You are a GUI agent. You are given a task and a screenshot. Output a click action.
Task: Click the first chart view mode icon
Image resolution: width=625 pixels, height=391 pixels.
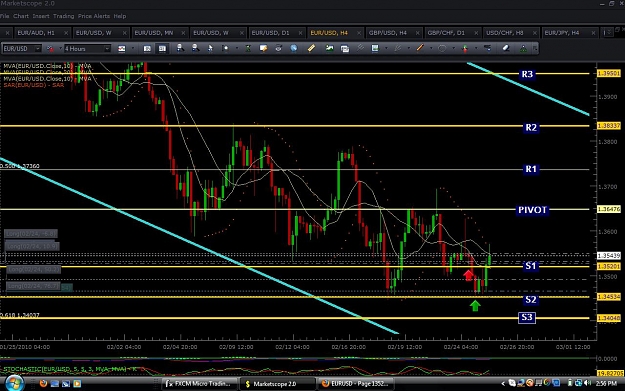click(x=147, y=49)
